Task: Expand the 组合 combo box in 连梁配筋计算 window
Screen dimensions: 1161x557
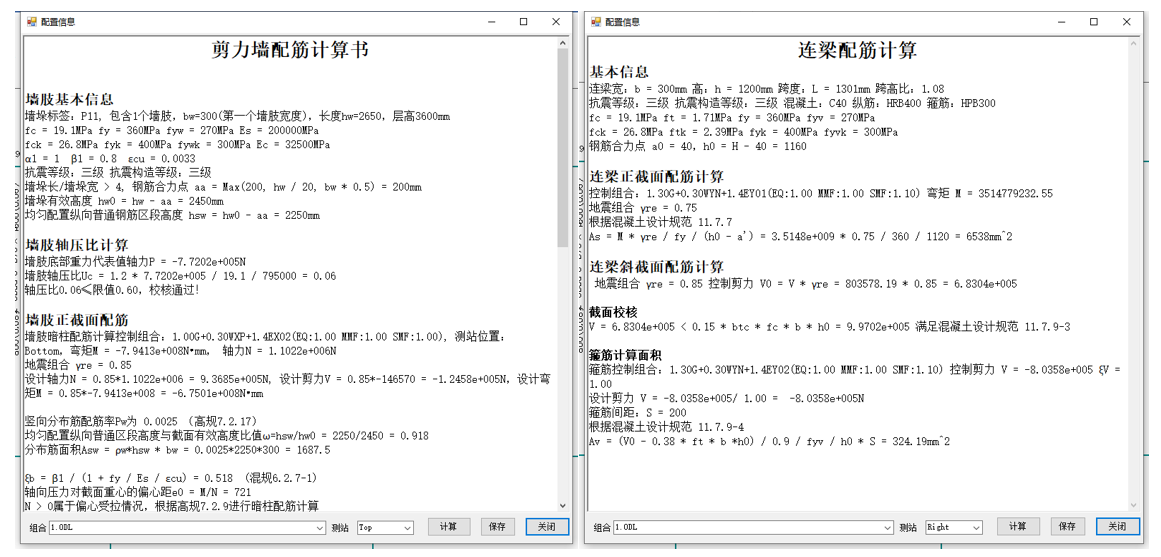Action: [888, 527]
